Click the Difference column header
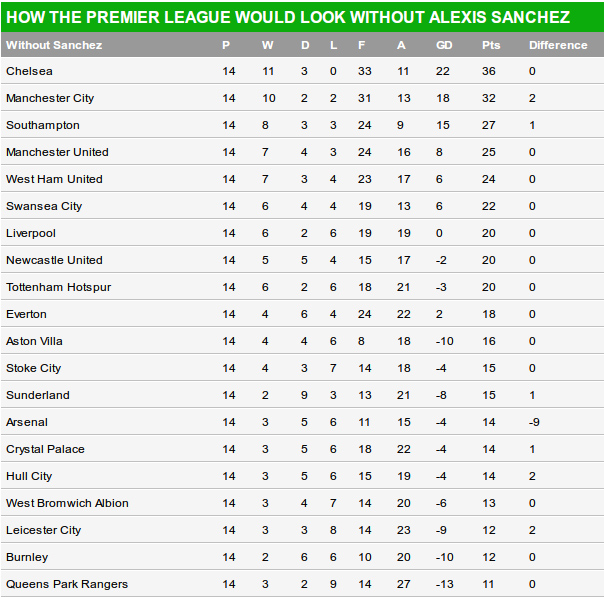 (558, 45)
